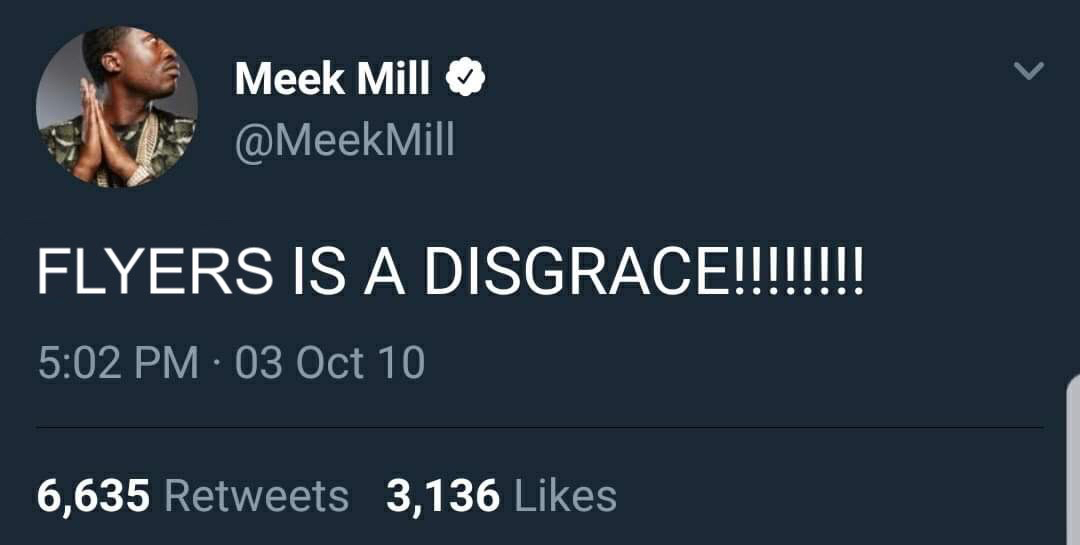Screen dimensions: 1080x545
Task: Click the letter A in the tweet text
Action: click(384, 272)
